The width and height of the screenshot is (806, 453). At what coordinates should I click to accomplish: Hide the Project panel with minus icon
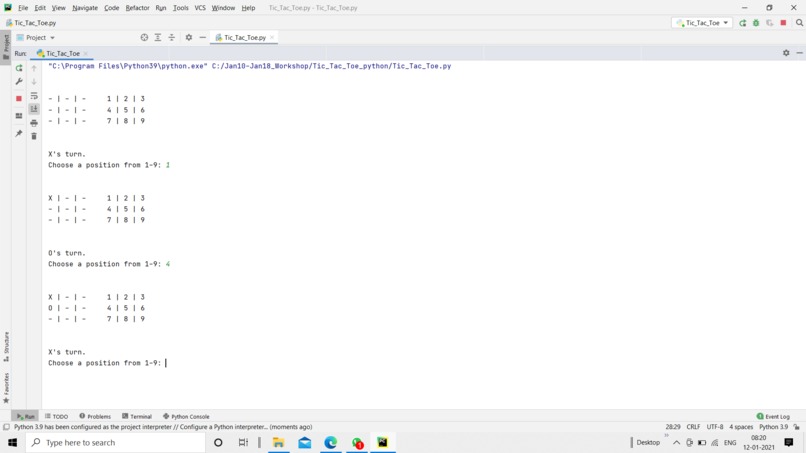[203, 38]
